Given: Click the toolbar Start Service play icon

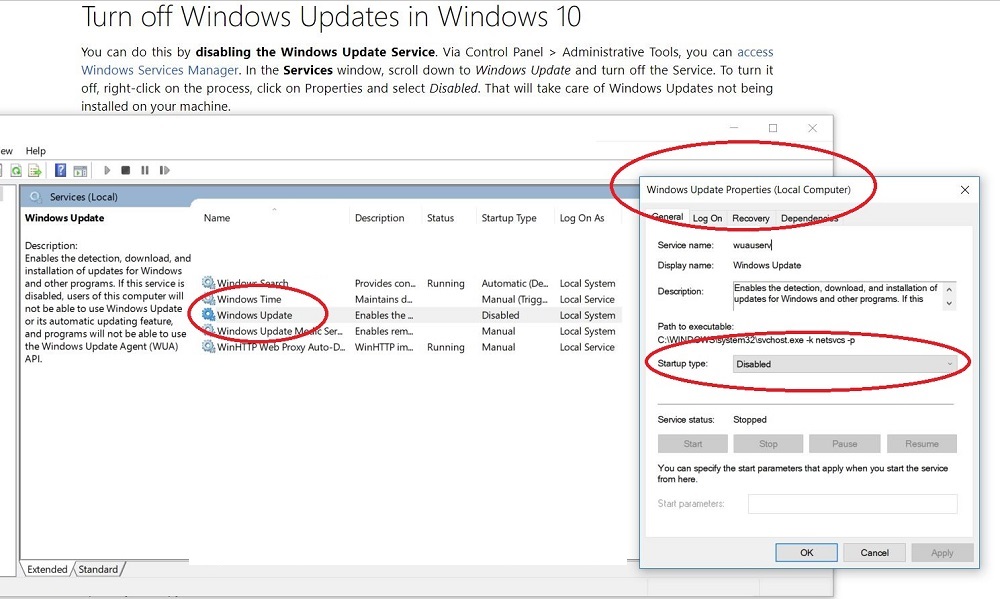Looking at the screenshot, I should point(107,170).
